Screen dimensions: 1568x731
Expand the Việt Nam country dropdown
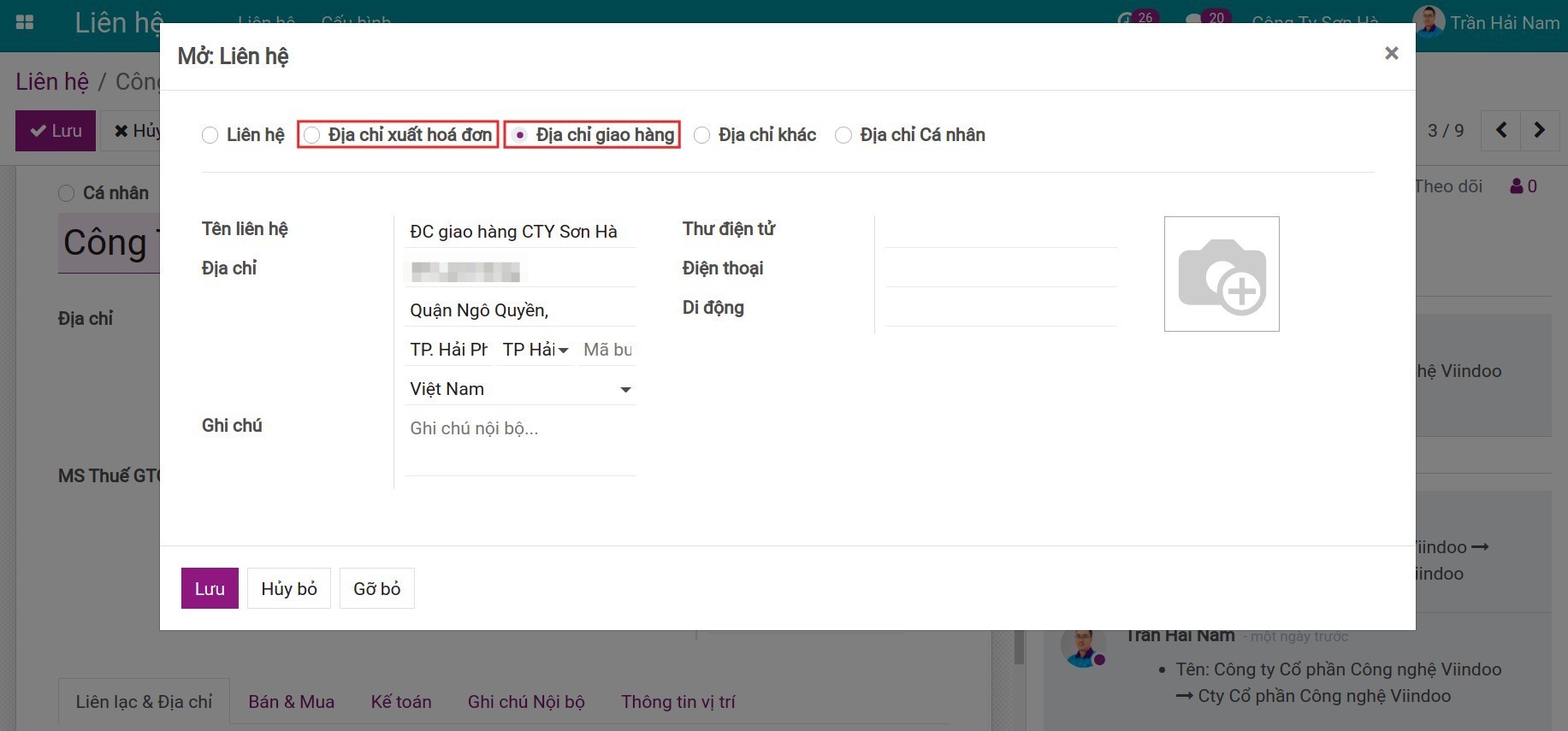520,389
